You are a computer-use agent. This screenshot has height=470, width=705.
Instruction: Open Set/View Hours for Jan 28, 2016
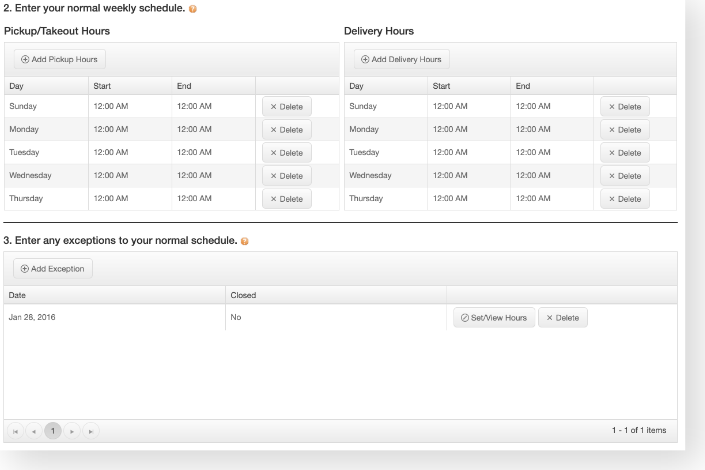(494, 318)
